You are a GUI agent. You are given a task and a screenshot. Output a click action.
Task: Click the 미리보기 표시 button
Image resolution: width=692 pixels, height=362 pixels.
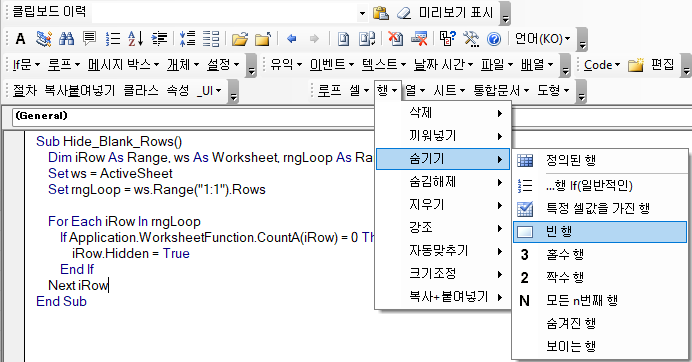pos(456,13)
